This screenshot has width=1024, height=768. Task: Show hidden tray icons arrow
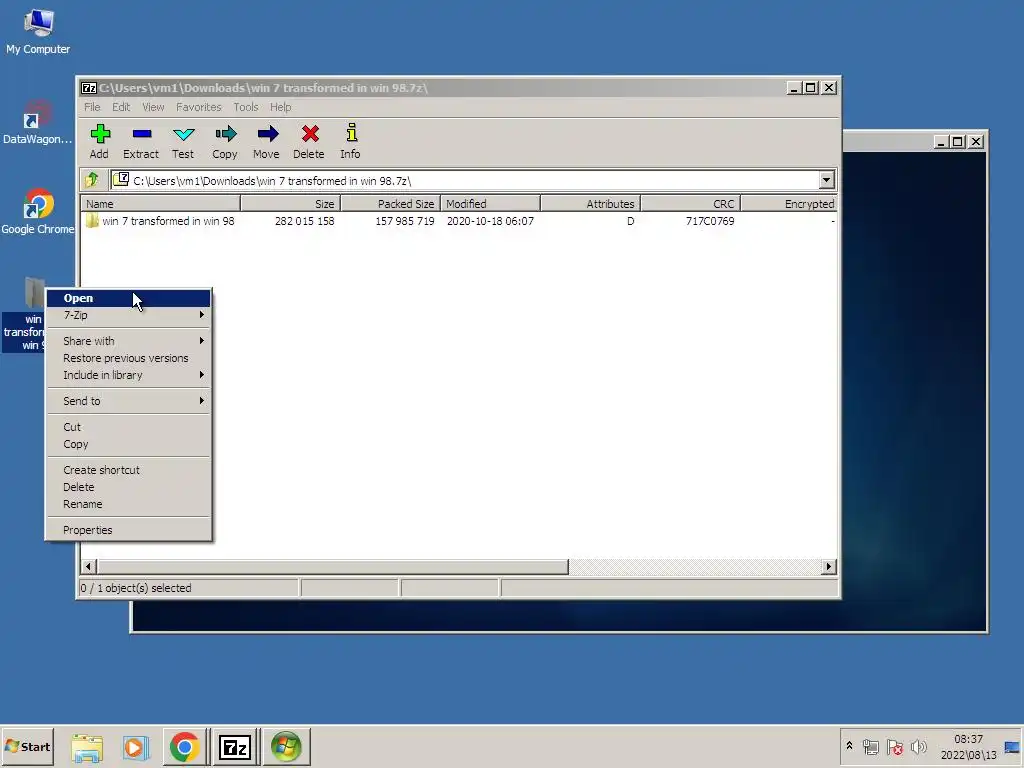(x=849, y=746)
